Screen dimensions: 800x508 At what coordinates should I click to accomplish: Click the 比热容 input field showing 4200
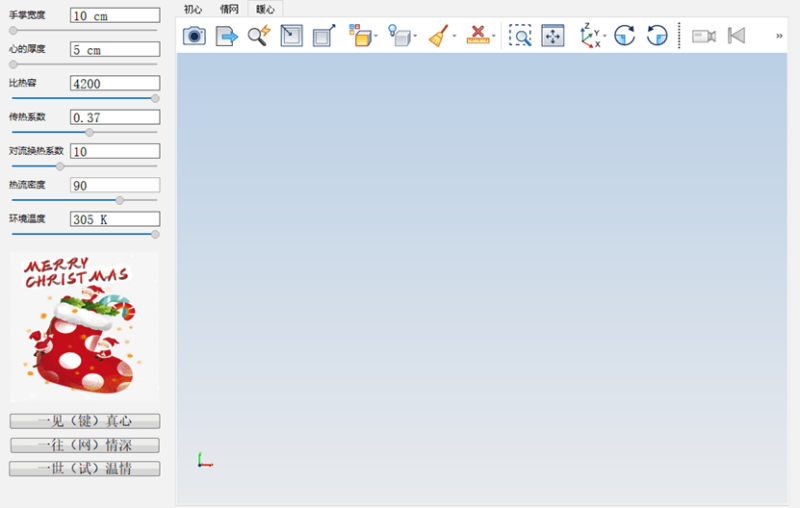[x=115, y=84]
